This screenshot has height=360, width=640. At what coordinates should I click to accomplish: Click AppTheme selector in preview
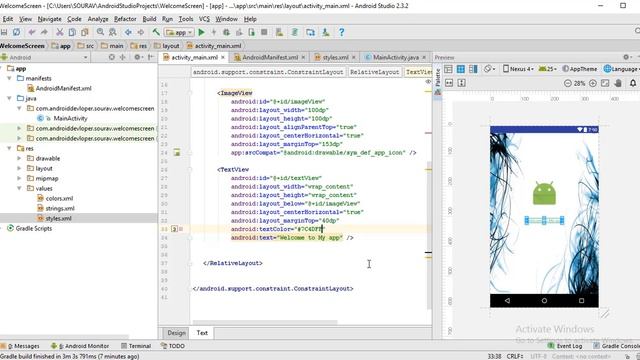pyautogui.click(x=579, y=69)
